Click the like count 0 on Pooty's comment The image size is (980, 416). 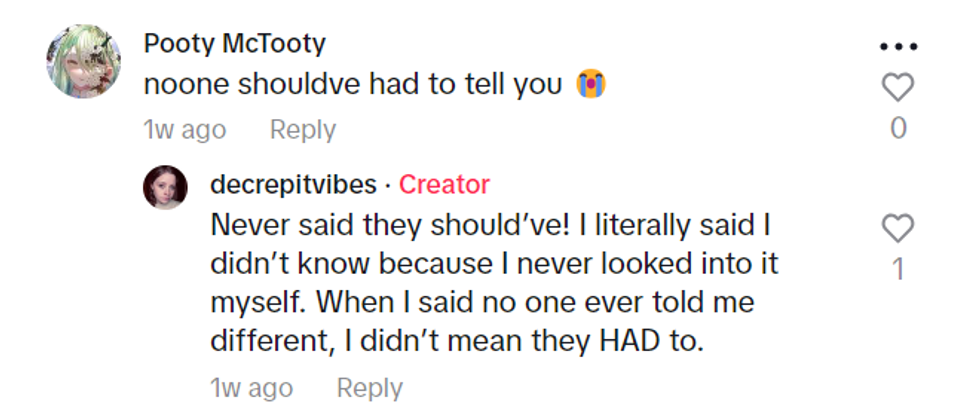(x=898, y=129)
